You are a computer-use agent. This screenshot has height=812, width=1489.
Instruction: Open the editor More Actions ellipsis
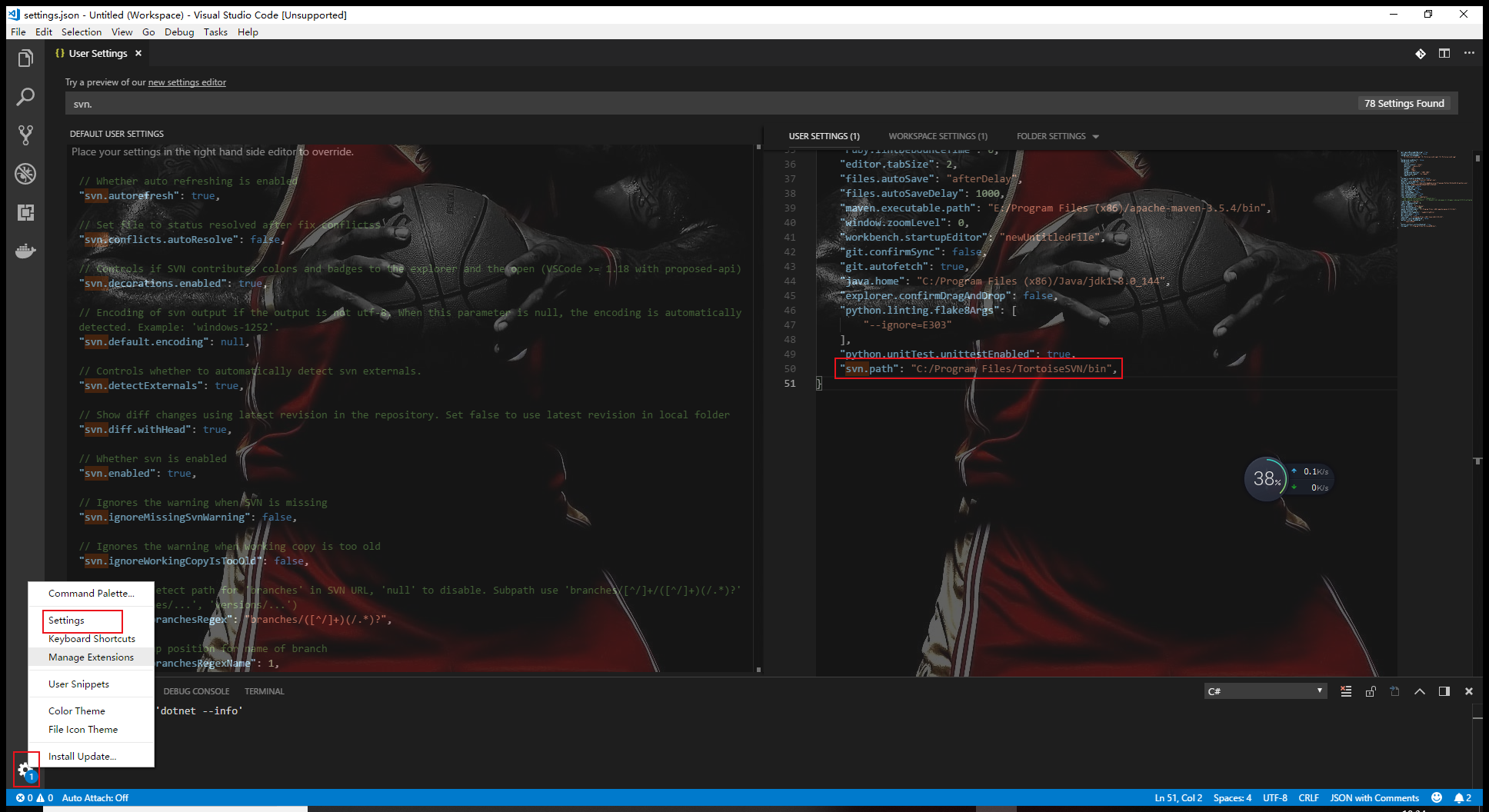click(x=1469, y=53)
